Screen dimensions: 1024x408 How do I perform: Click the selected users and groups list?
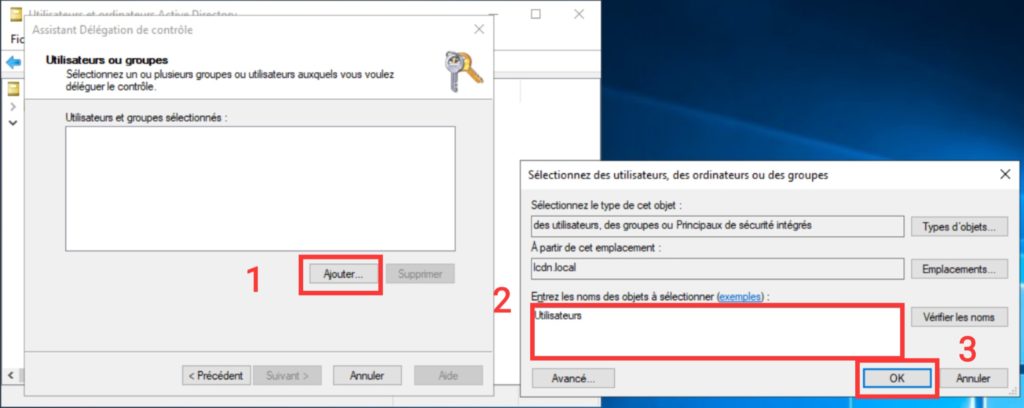260,189
